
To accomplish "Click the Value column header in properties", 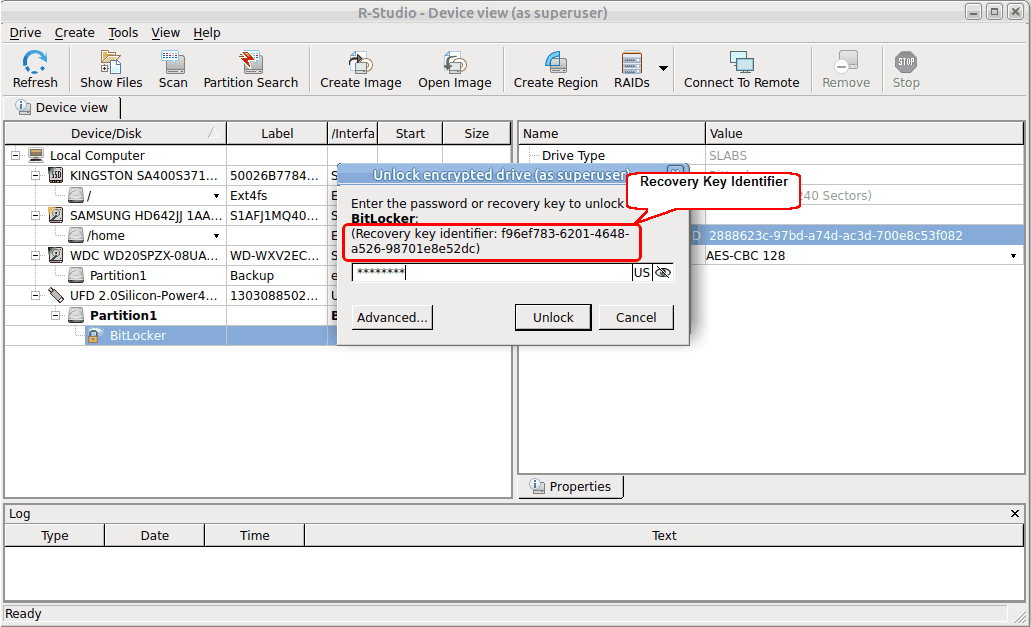I will pos(865,133).
